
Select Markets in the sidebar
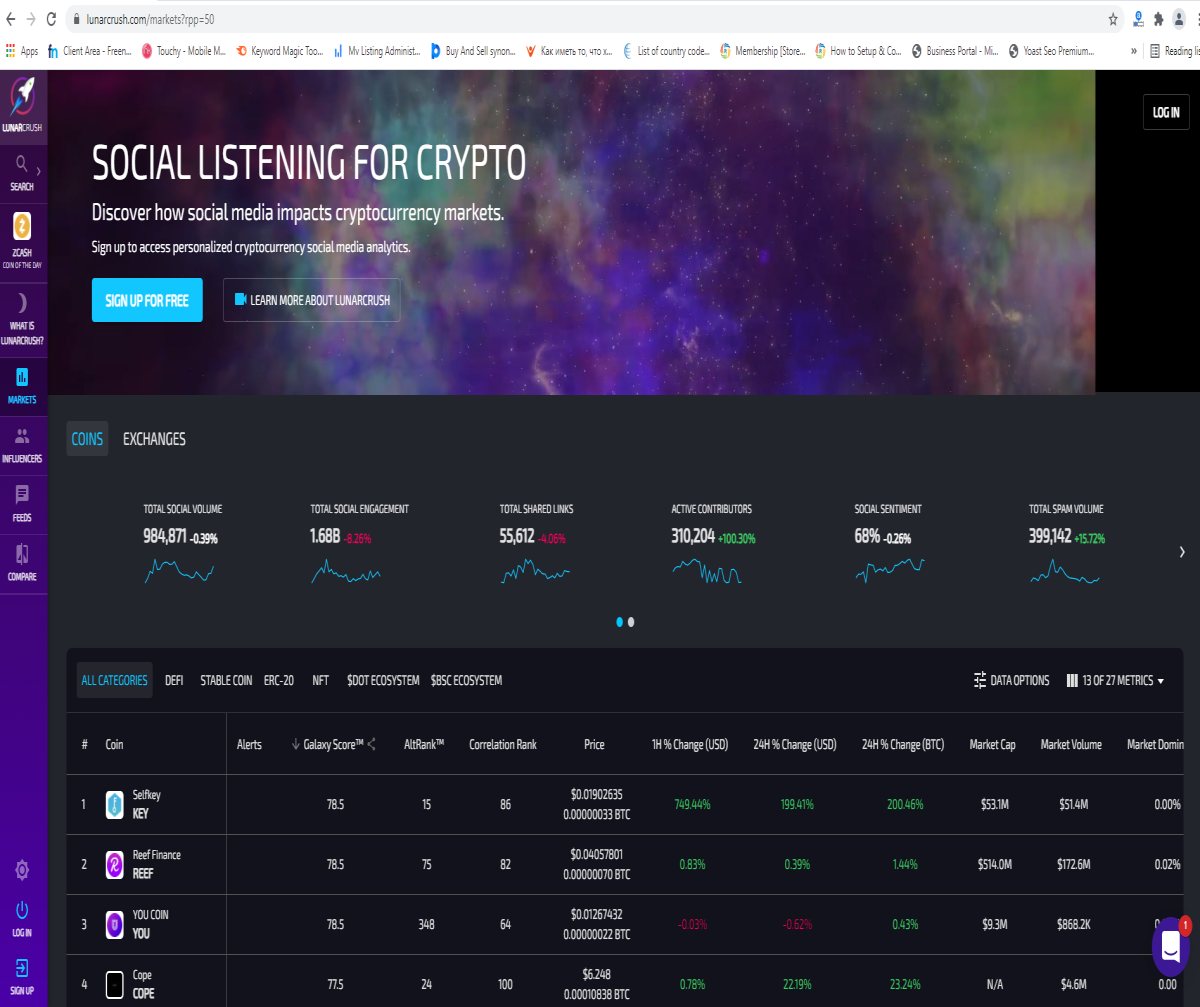(22, 386)
